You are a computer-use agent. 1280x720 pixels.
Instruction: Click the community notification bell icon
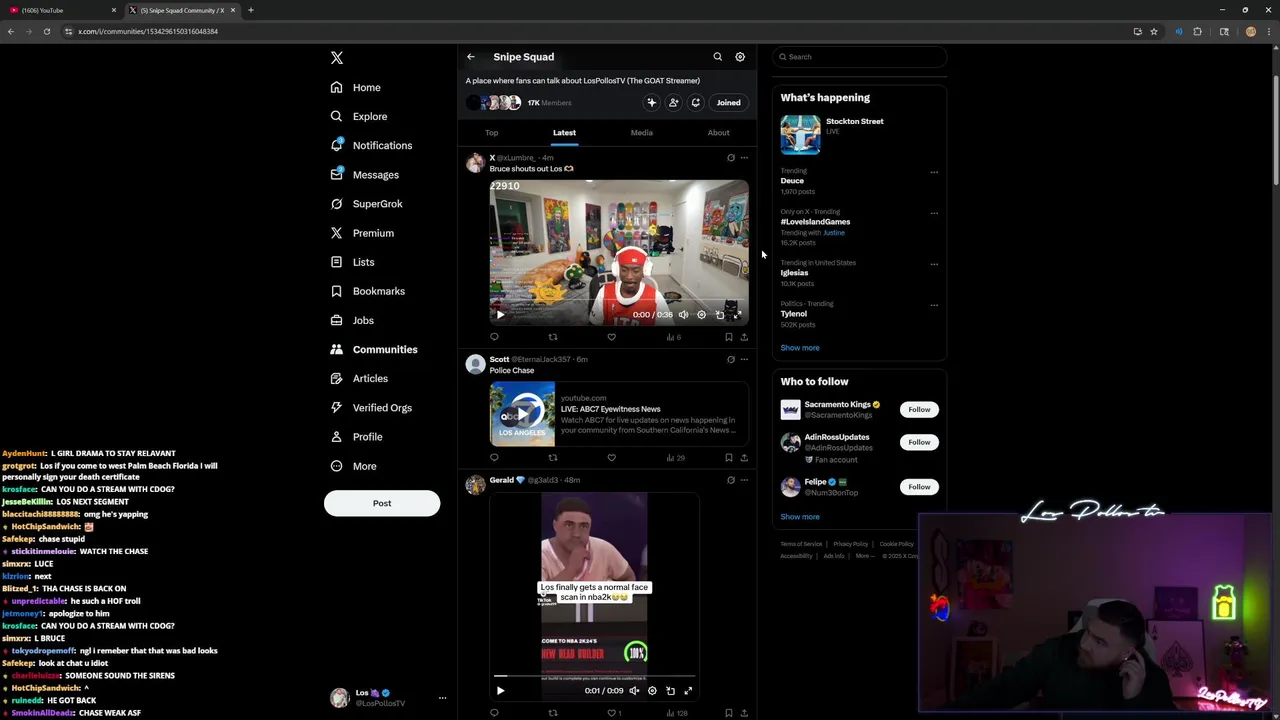point(695,102)
